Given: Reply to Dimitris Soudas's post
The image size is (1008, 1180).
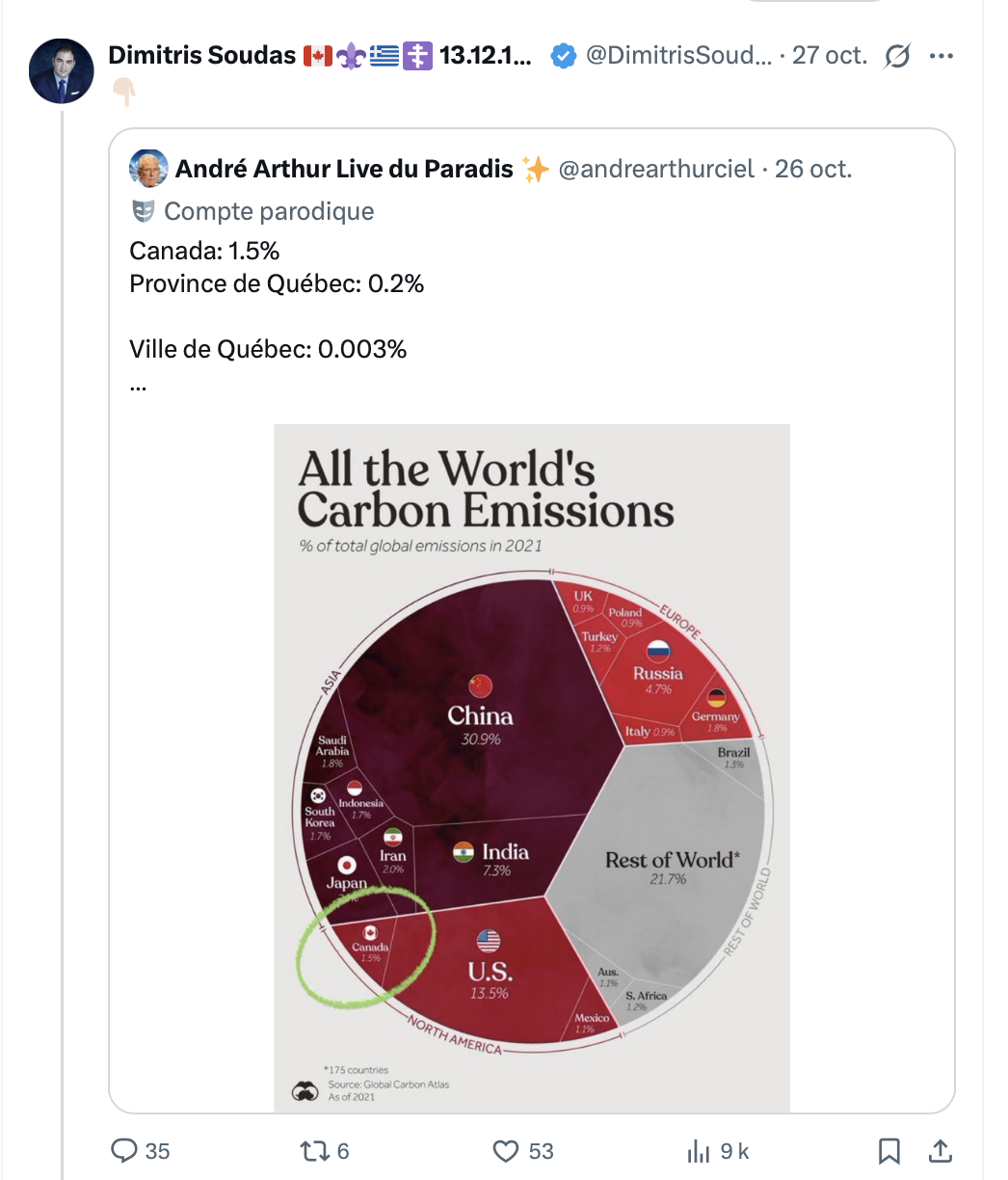Looking at the screenshot, I should [126, 1150].
